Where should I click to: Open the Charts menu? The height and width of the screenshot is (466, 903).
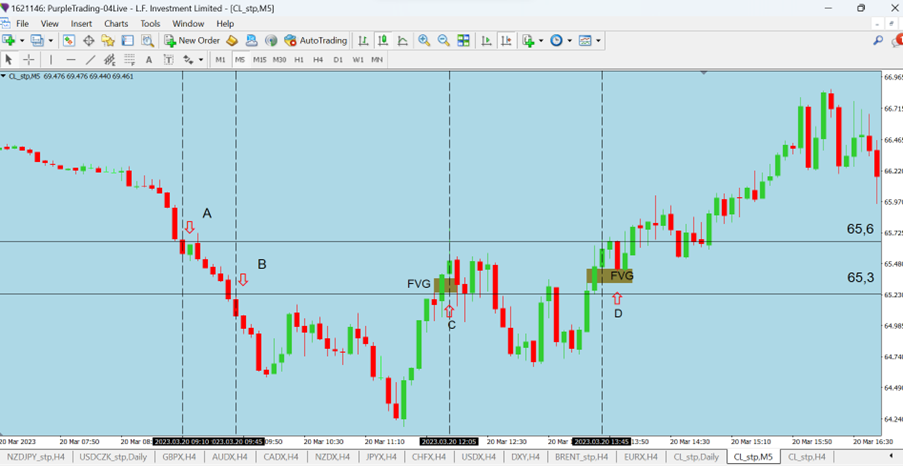116,23
